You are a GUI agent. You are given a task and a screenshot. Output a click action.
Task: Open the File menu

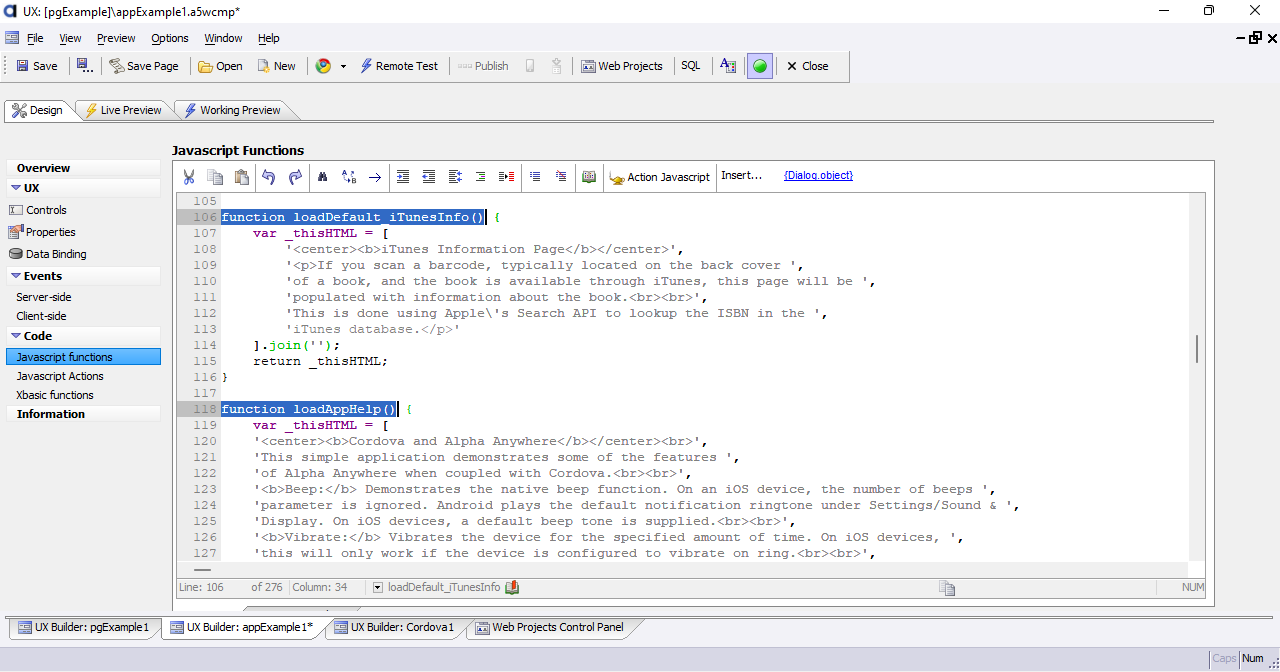tap(35, 38)
